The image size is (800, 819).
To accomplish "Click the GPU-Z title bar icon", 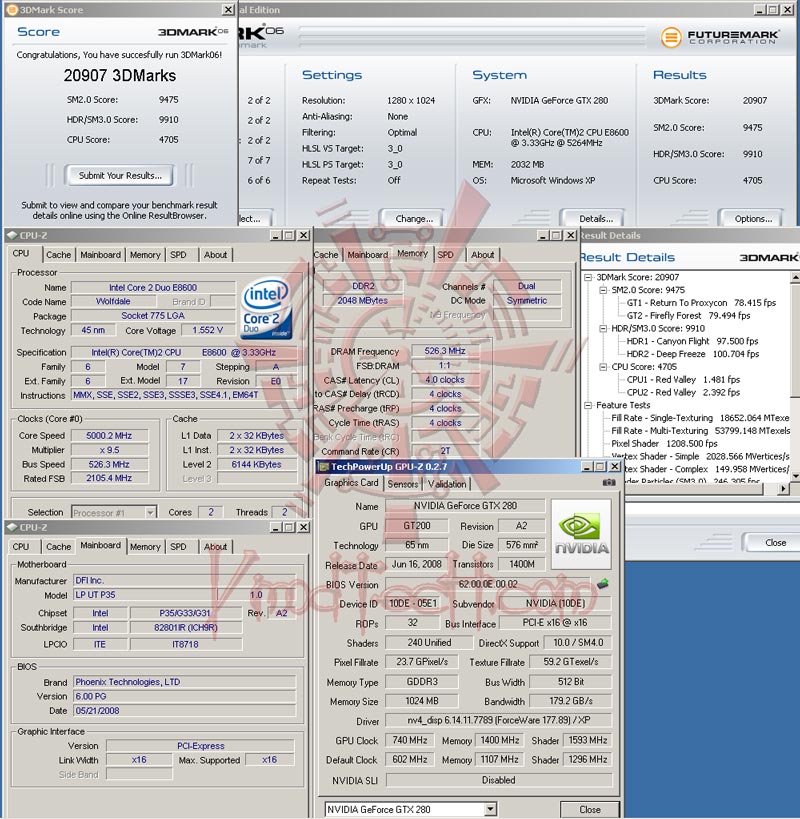I will [x=324, y=466].
